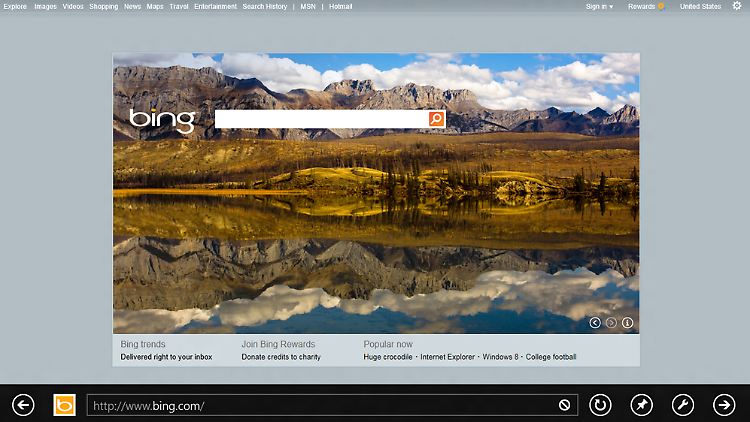Show previous Bing homepage image
750x422 pixels.
(x=595, y=322)
